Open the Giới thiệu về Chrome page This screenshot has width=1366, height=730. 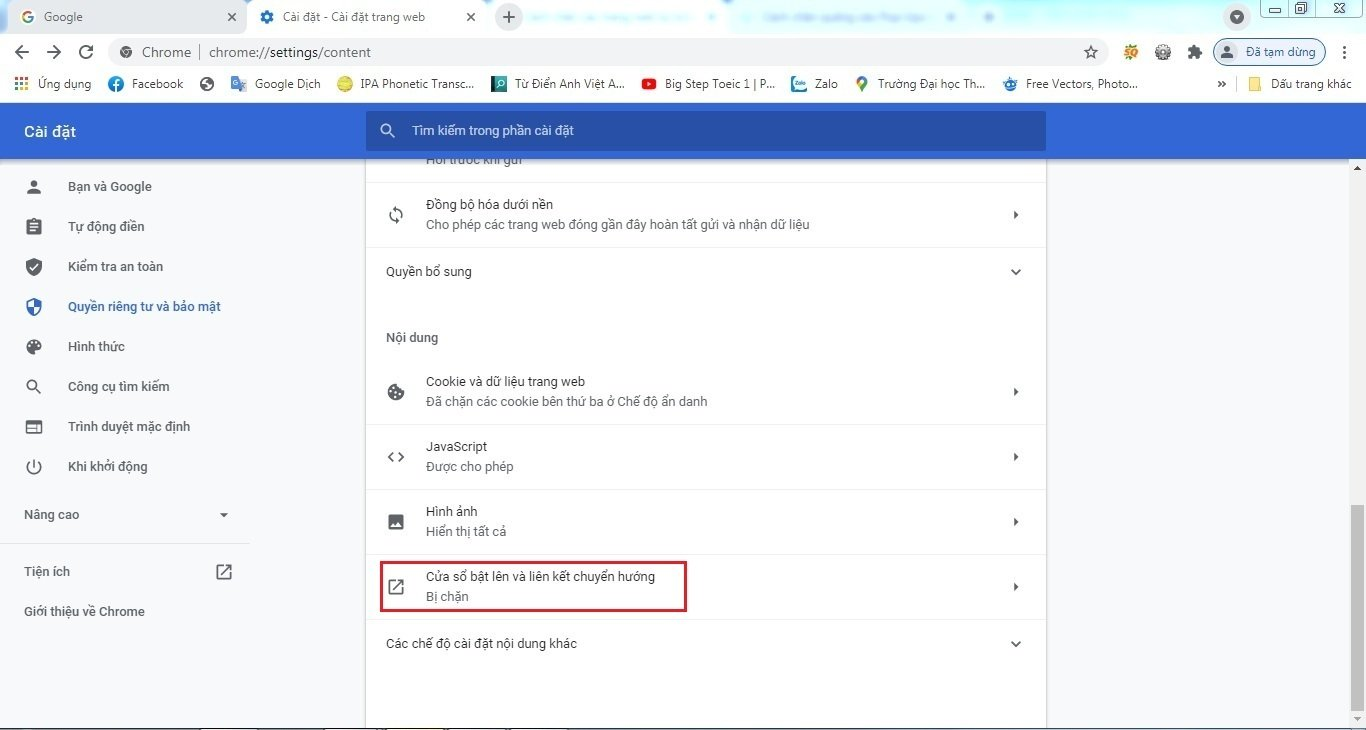(x=84, y=611)
